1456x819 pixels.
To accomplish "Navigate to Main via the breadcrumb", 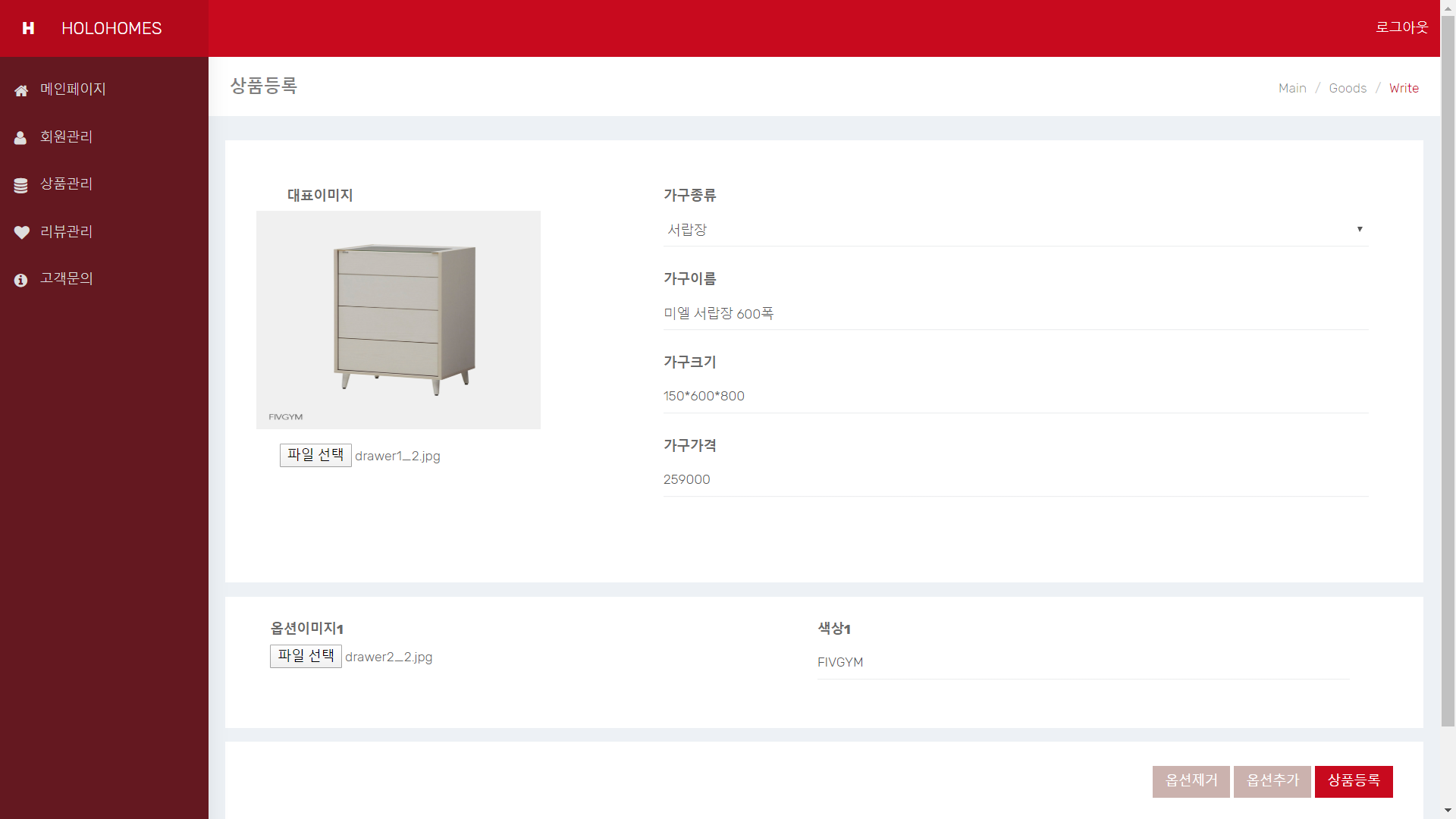I will pos(1292,87).
